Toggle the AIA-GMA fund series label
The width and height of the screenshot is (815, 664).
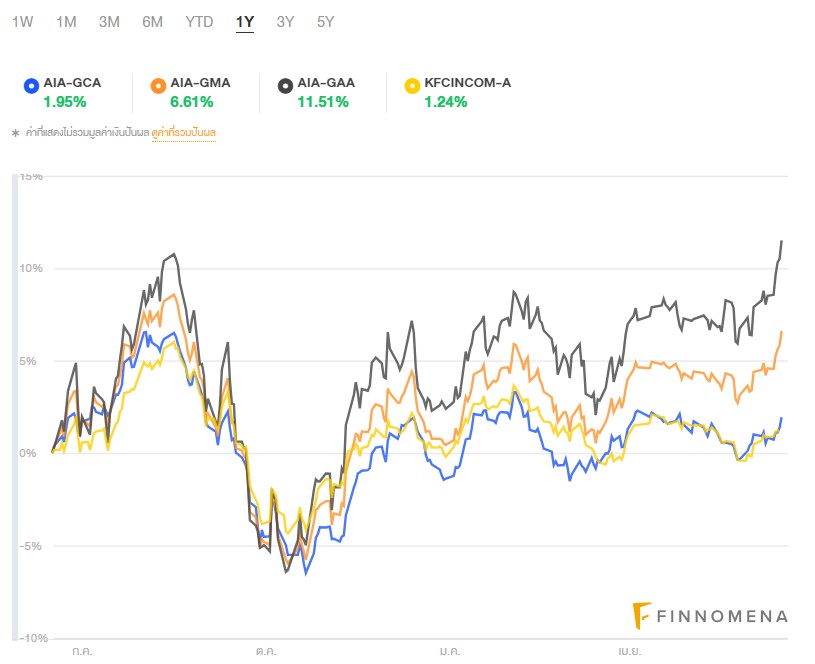pos(201,83)
